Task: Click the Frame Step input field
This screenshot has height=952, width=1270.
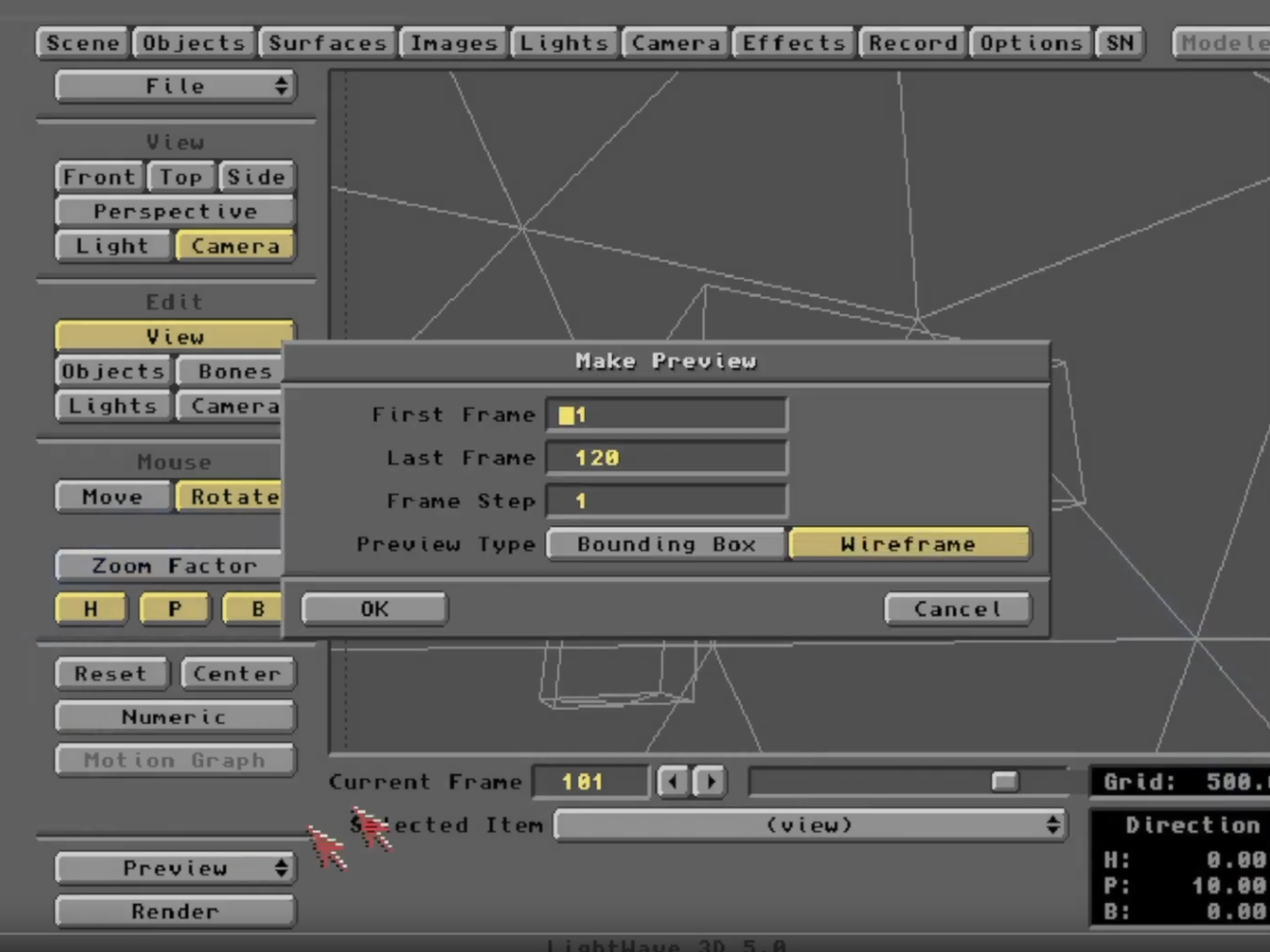Action: (x=667, y=501)
